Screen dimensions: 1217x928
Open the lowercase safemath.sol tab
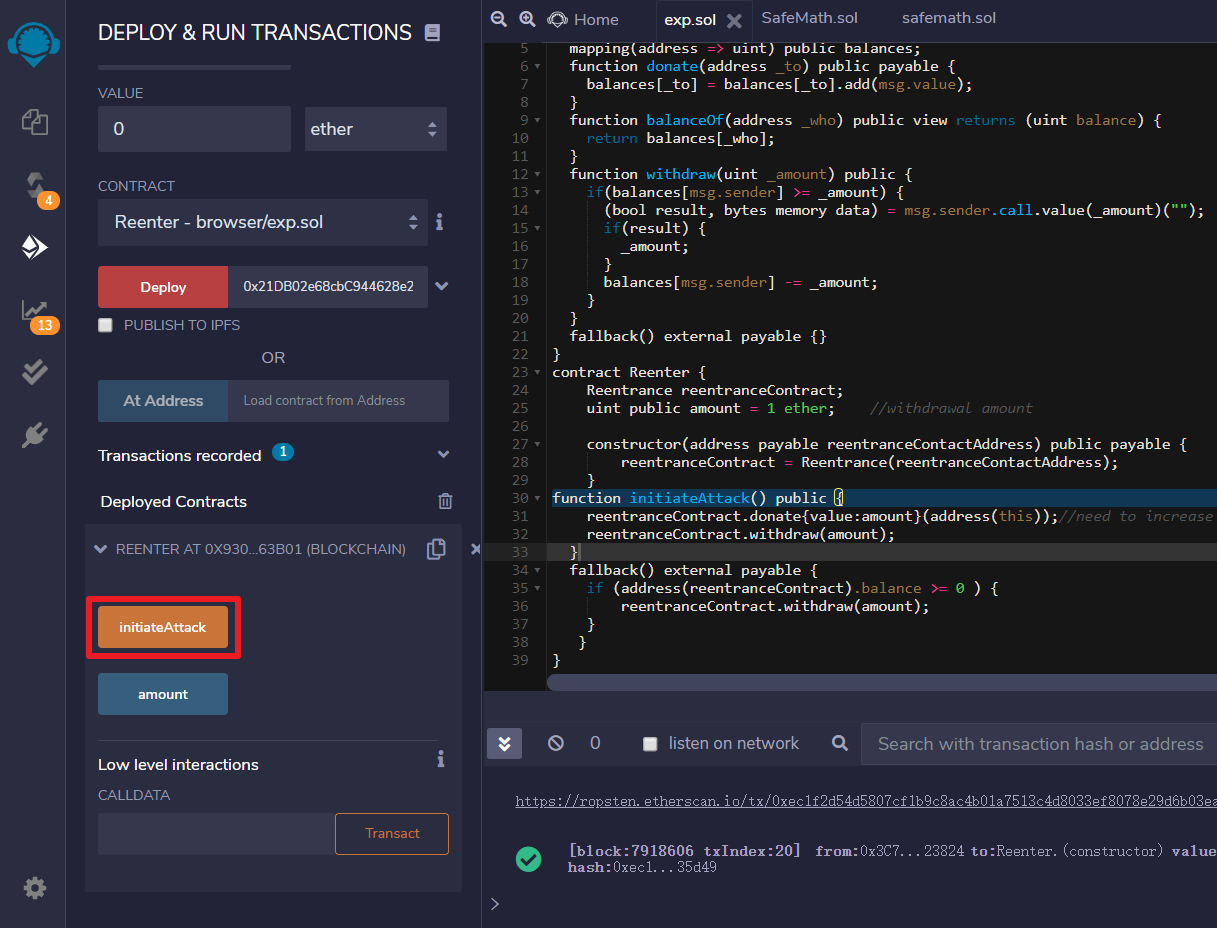coord(949,18)
